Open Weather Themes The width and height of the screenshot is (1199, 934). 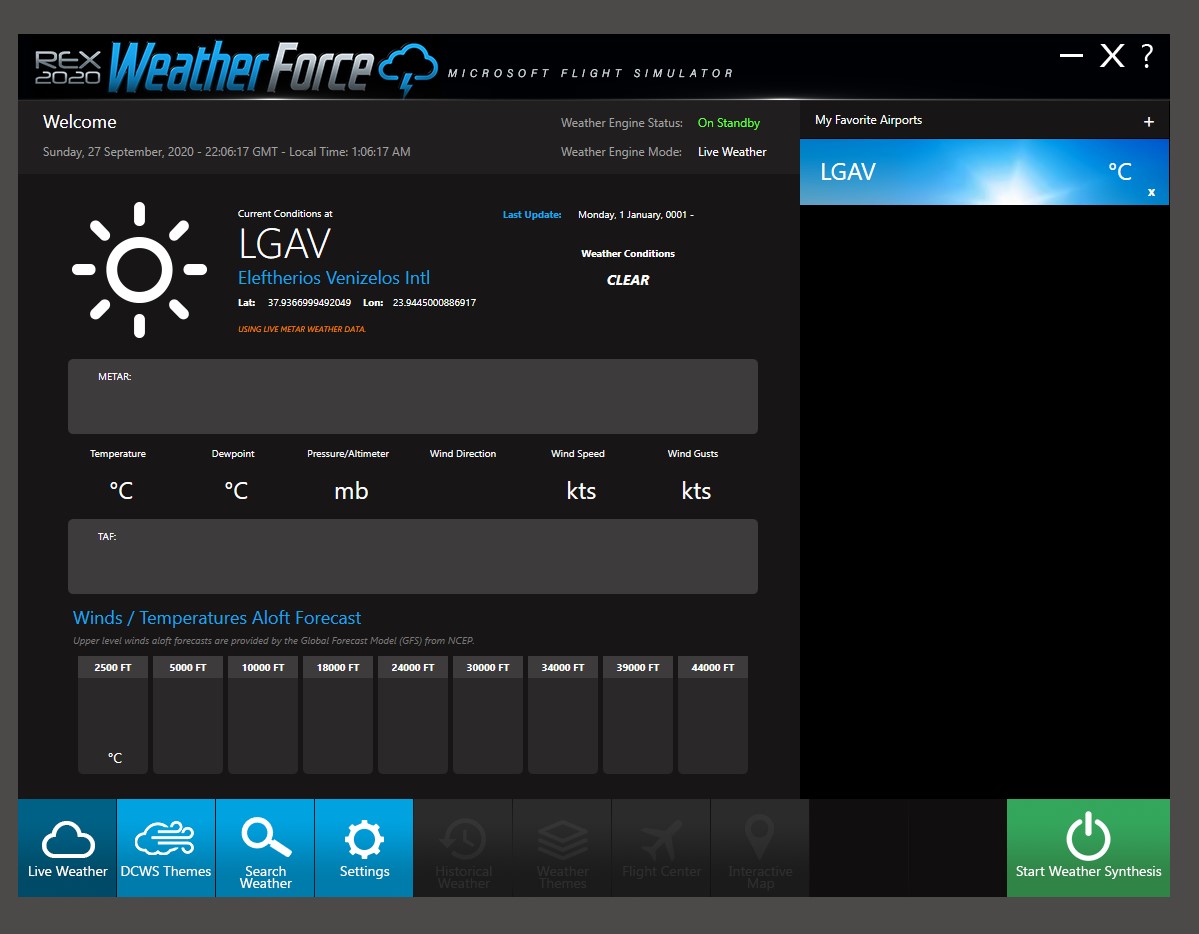(562, 848)
